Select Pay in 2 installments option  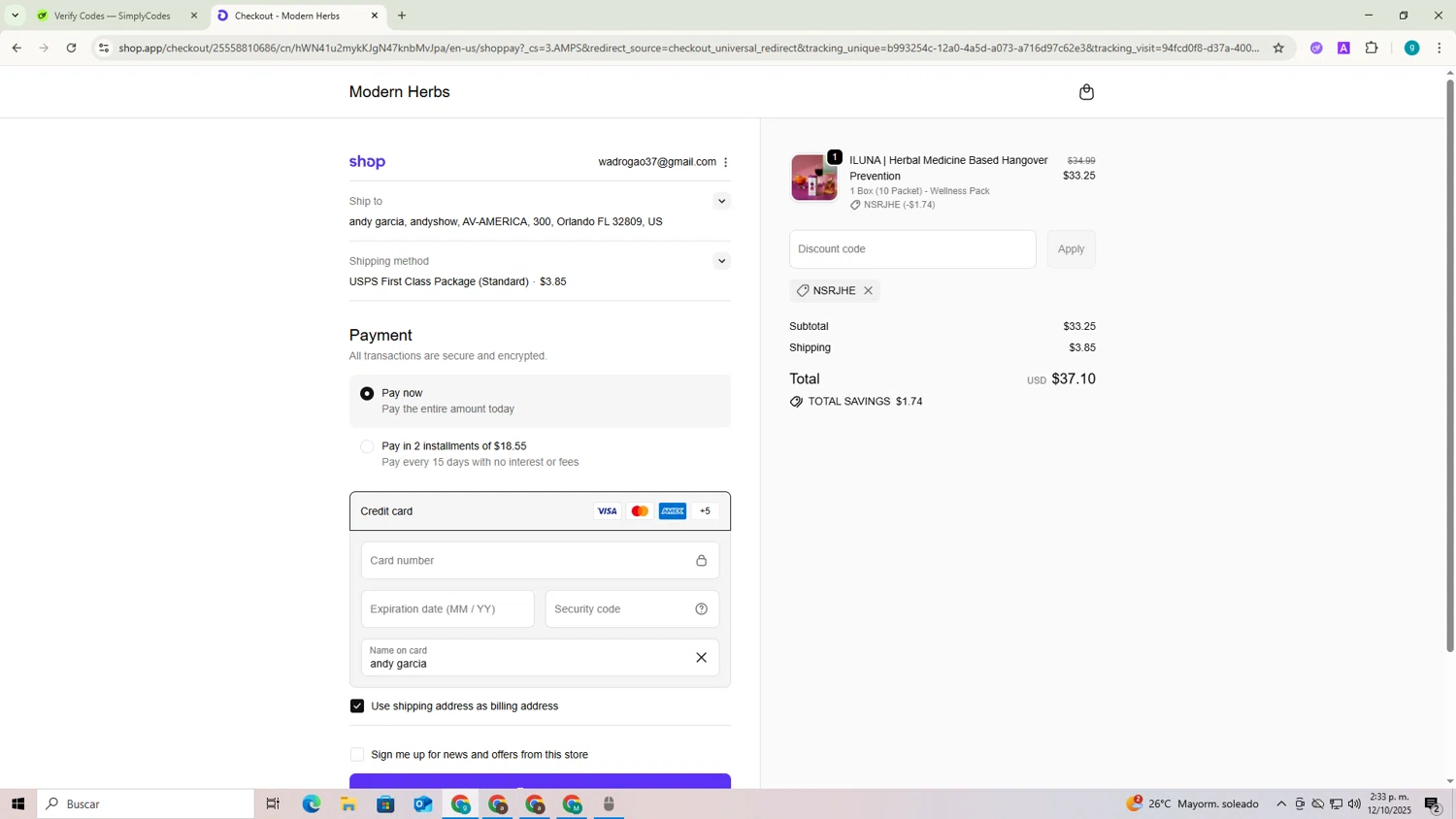tap(367, 446)
